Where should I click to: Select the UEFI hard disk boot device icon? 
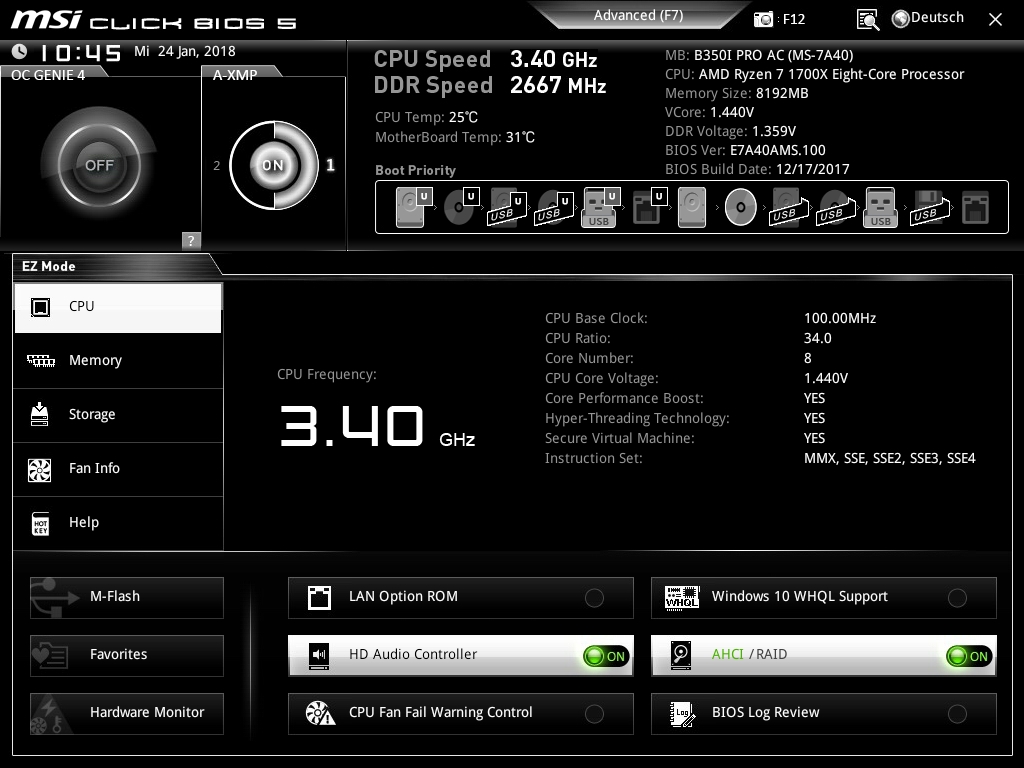coord(413,207)
